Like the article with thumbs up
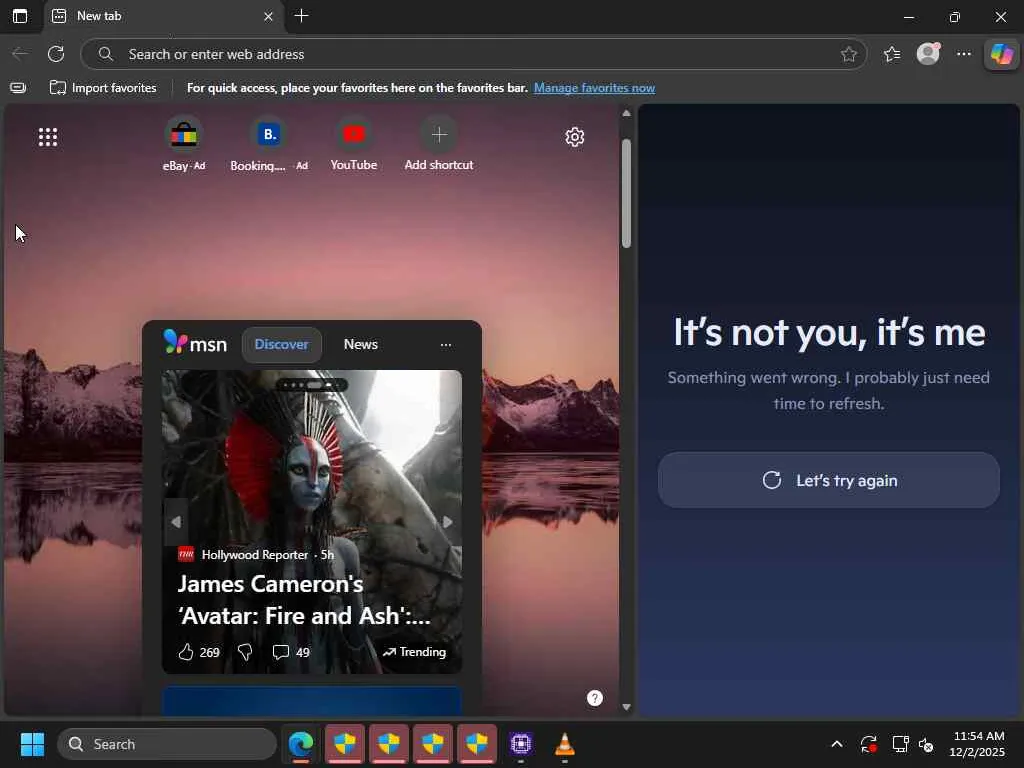Viewport: 1024px width, 768px height. (186, 652)
